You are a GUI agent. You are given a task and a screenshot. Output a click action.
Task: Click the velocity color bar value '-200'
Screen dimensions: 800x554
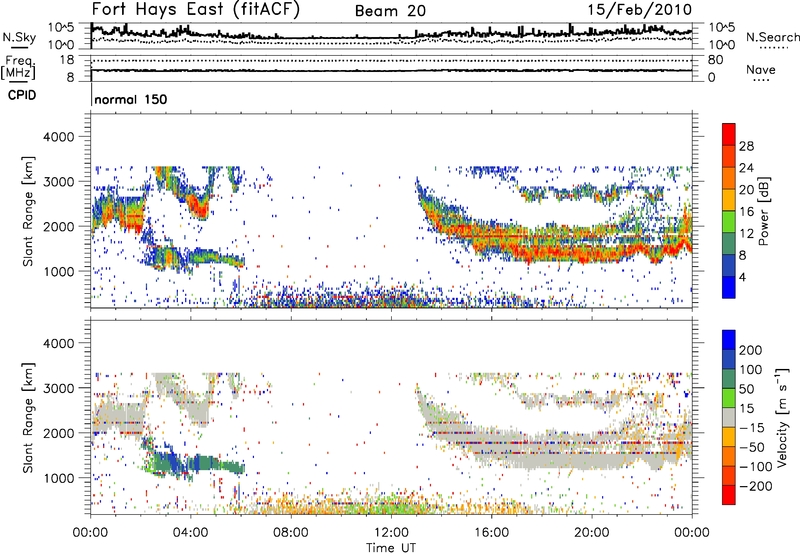[755, 486]
